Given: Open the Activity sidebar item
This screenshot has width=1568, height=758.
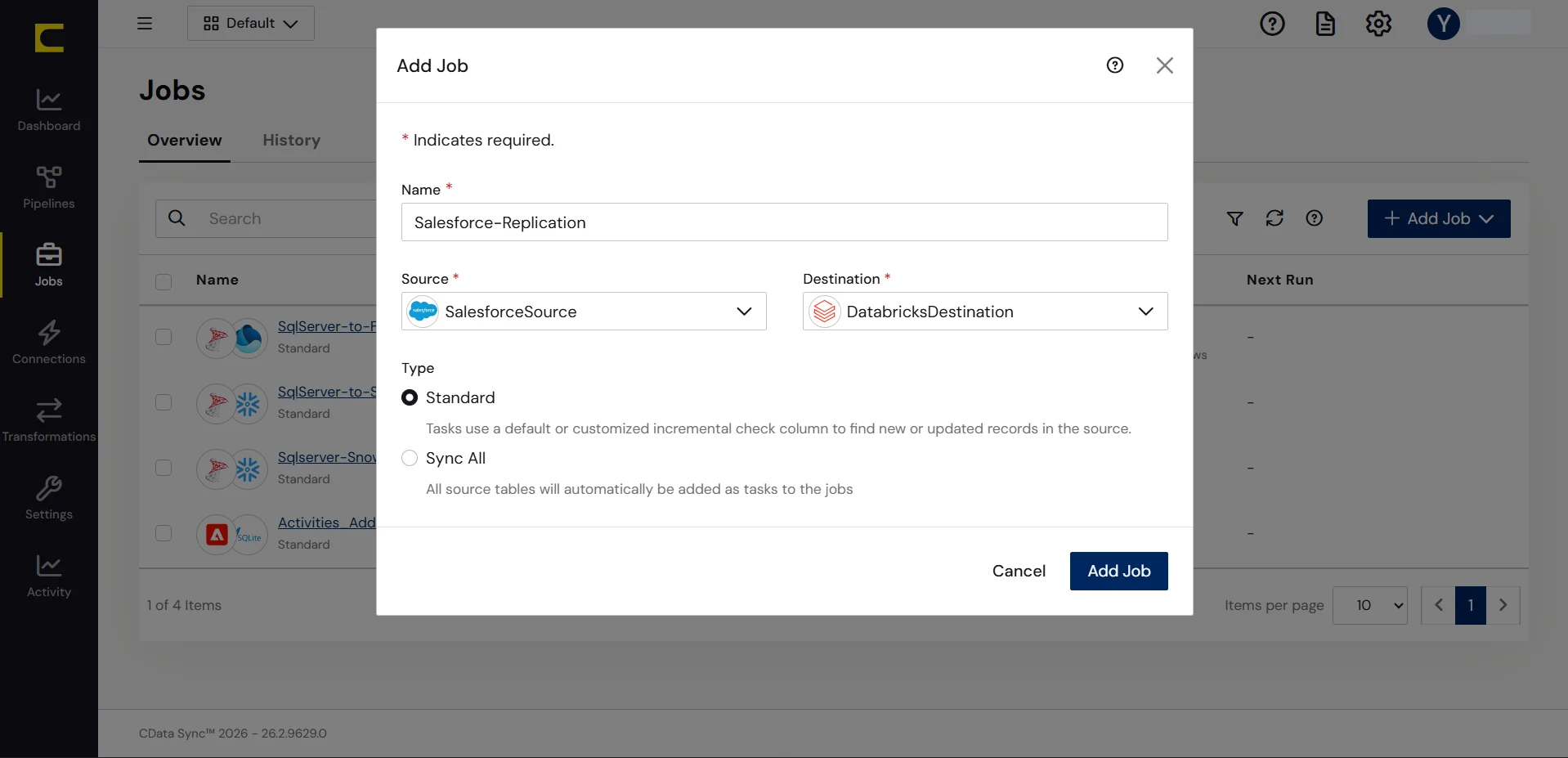Looking at the screenshot, I should point(49,576).
